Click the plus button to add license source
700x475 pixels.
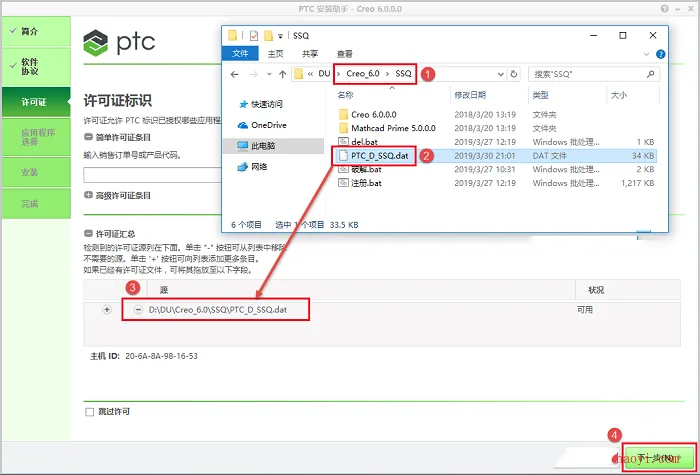click(107, 309)
